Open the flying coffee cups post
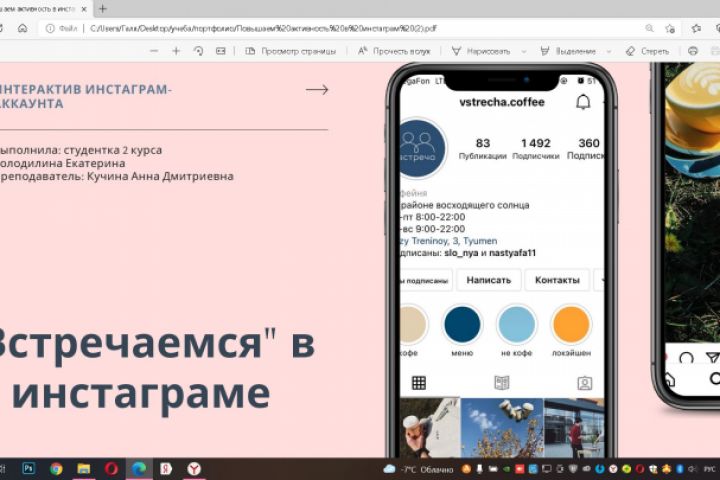Viewport: 720px width, 480px height. coord(502,428)
